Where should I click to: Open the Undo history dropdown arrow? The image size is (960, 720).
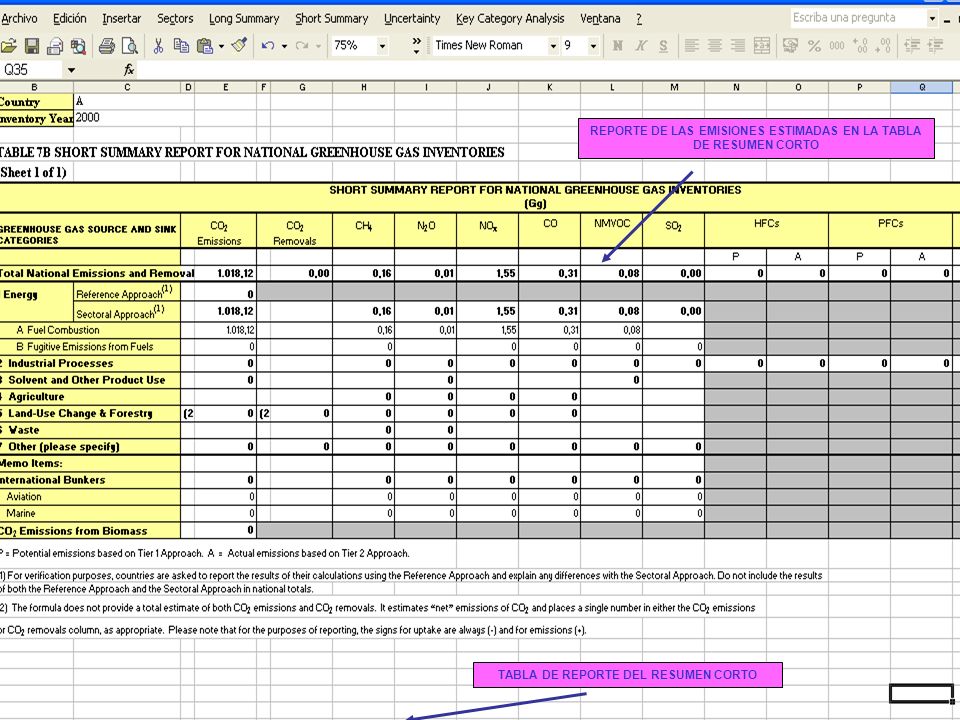tap(284, 45)
